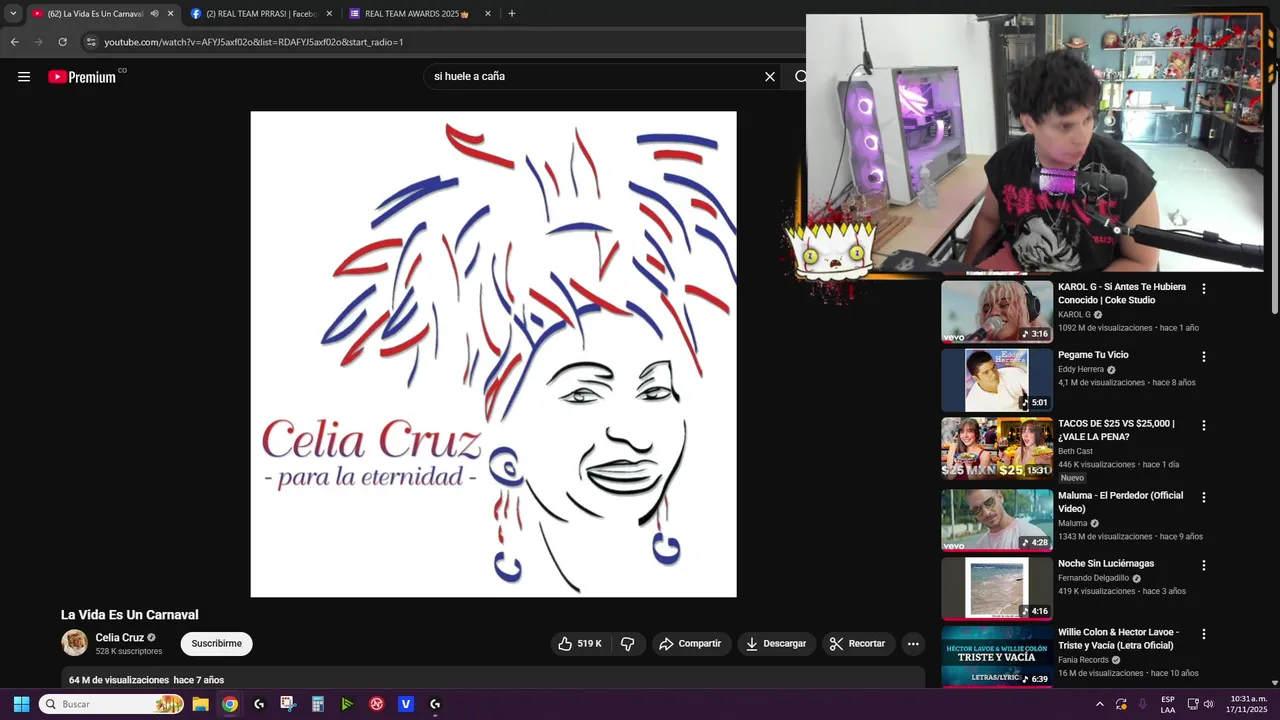Open the Beth Cast channel link
The height and width of the screenshot is (720, 1280).
tap(1075, 452)
